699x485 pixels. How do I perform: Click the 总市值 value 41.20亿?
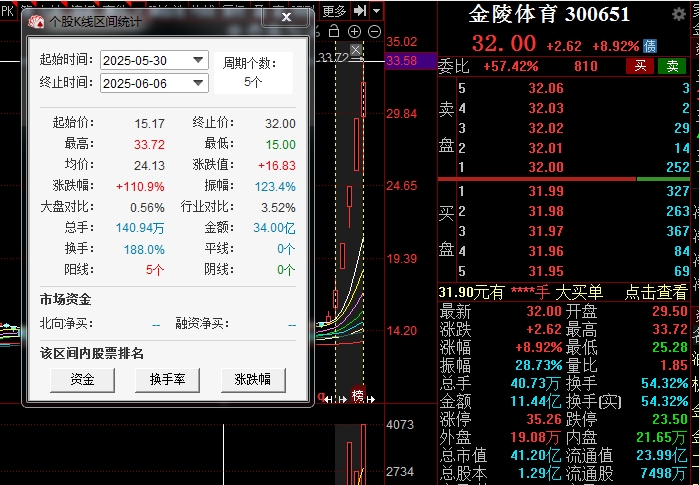pos(536,455)
